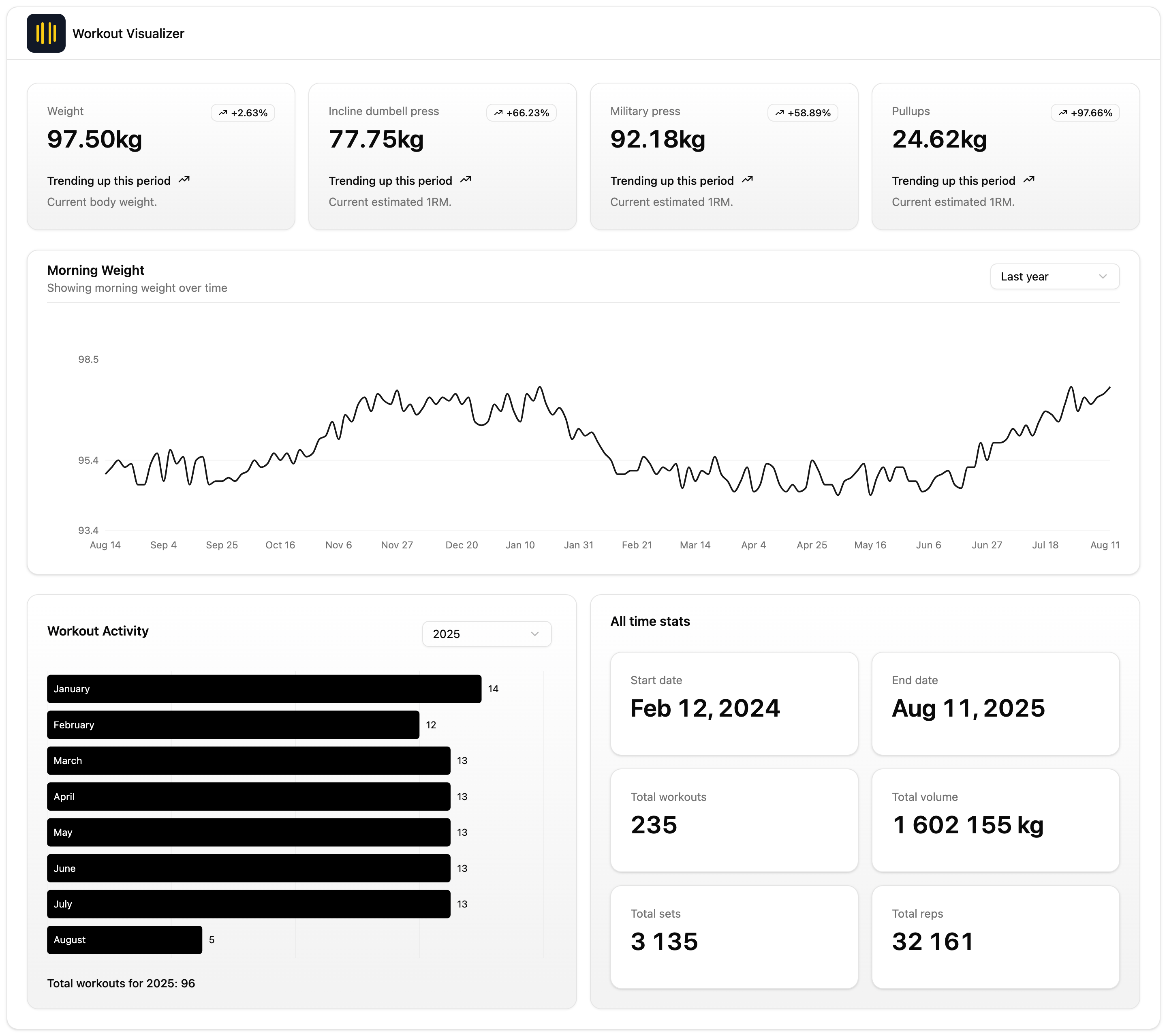Viewport: 1167px width, 1036px height.
Task: Click the Jan 10 marker on weight chart
Action: 520,545
